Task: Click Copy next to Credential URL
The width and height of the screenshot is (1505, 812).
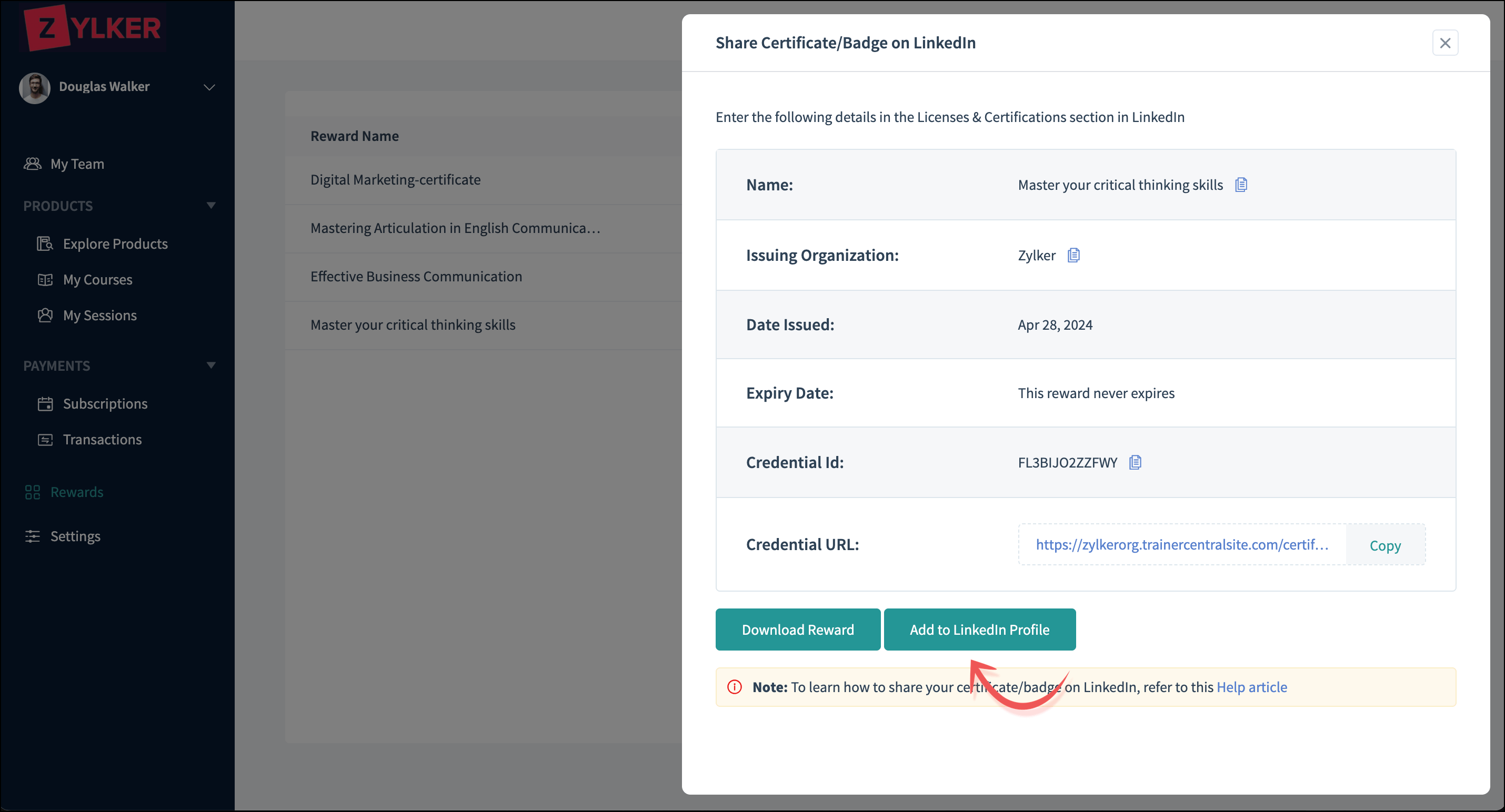Action: pos(1384,545)
